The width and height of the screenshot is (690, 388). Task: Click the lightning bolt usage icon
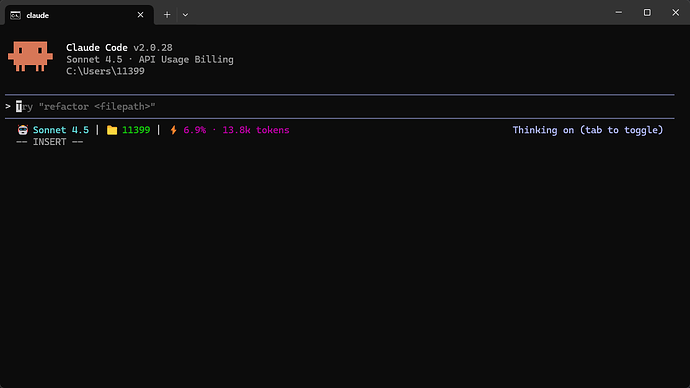(173, 130)
